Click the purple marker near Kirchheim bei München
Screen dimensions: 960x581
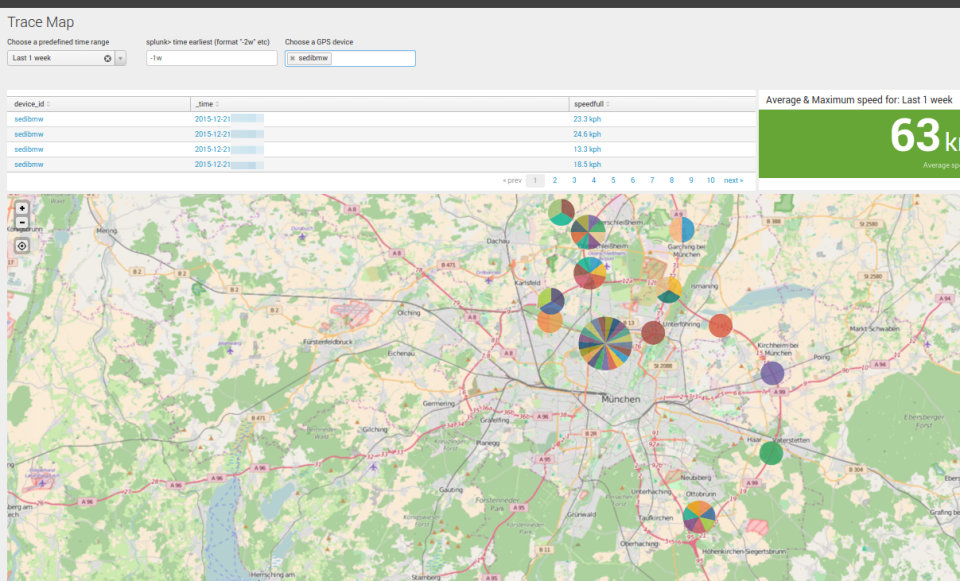(x=773, y=373)
